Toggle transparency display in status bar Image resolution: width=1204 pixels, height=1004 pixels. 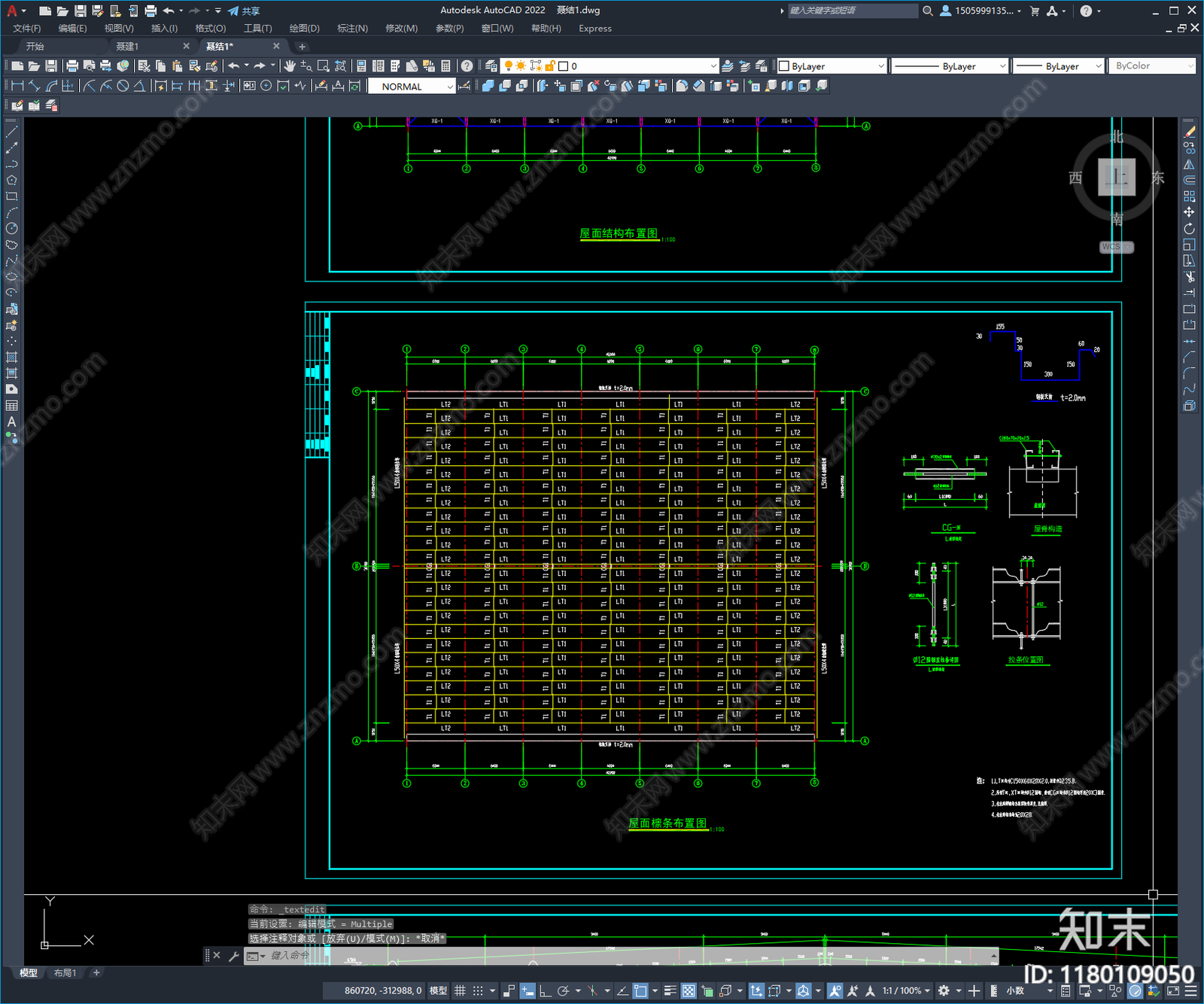pyautogui.click(x=689, y=990)
